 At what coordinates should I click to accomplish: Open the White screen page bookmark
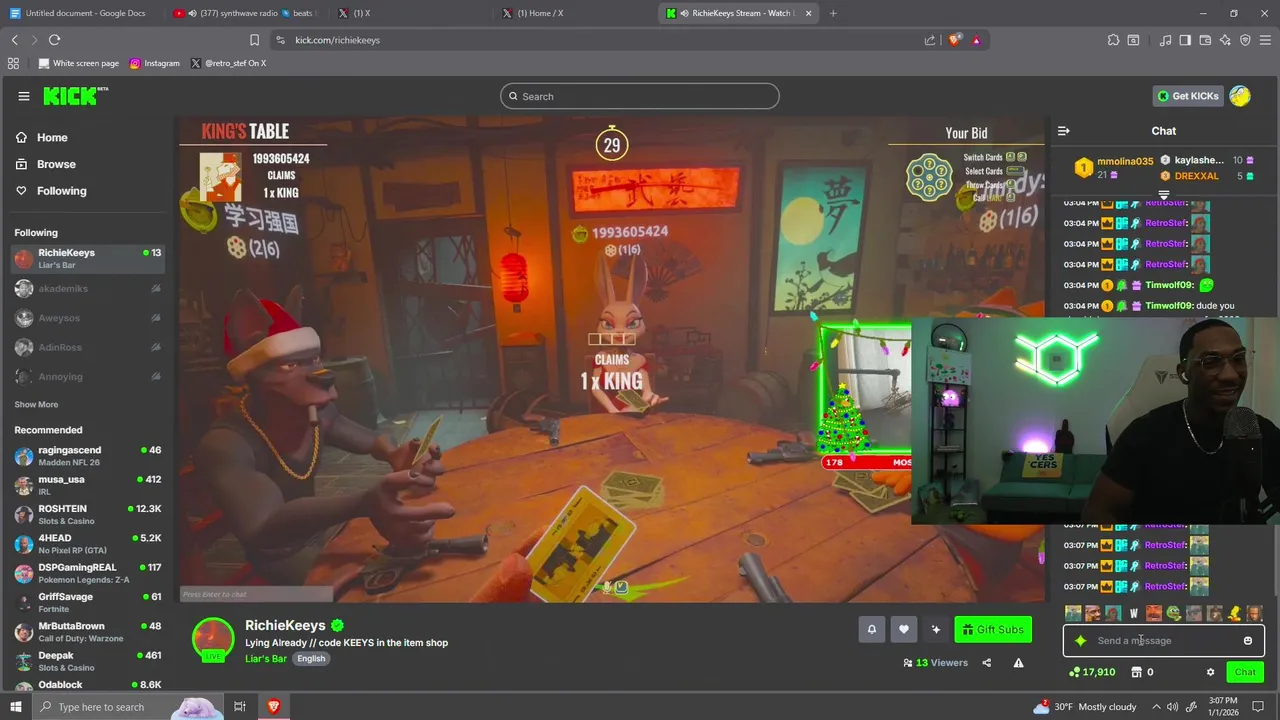[x=78, y=63]
